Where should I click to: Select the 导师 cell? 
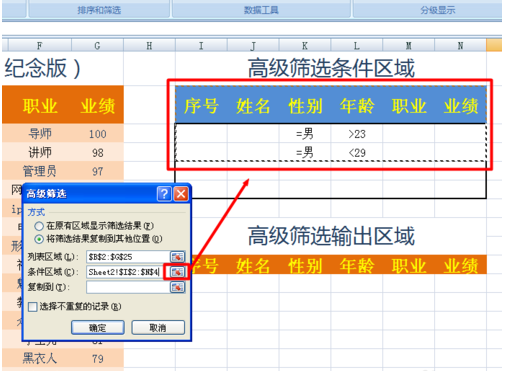point(40,134)
